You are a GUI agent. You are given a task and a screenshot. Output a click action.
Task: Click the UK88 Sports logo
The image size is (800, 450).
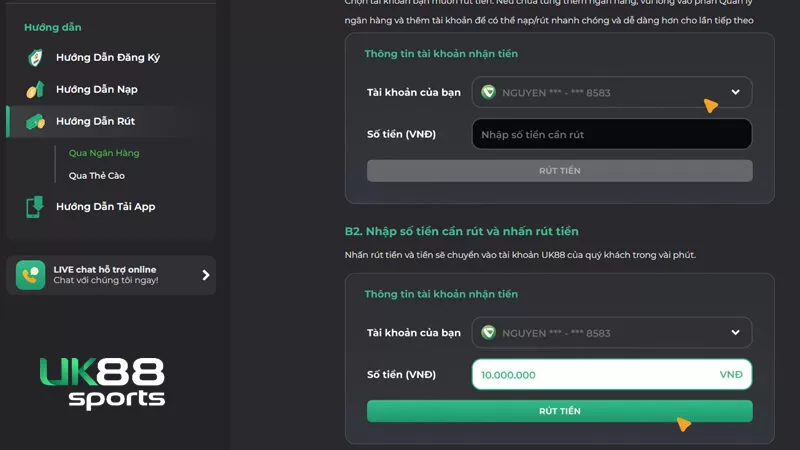pyautogui.click(x=102, y=383)
